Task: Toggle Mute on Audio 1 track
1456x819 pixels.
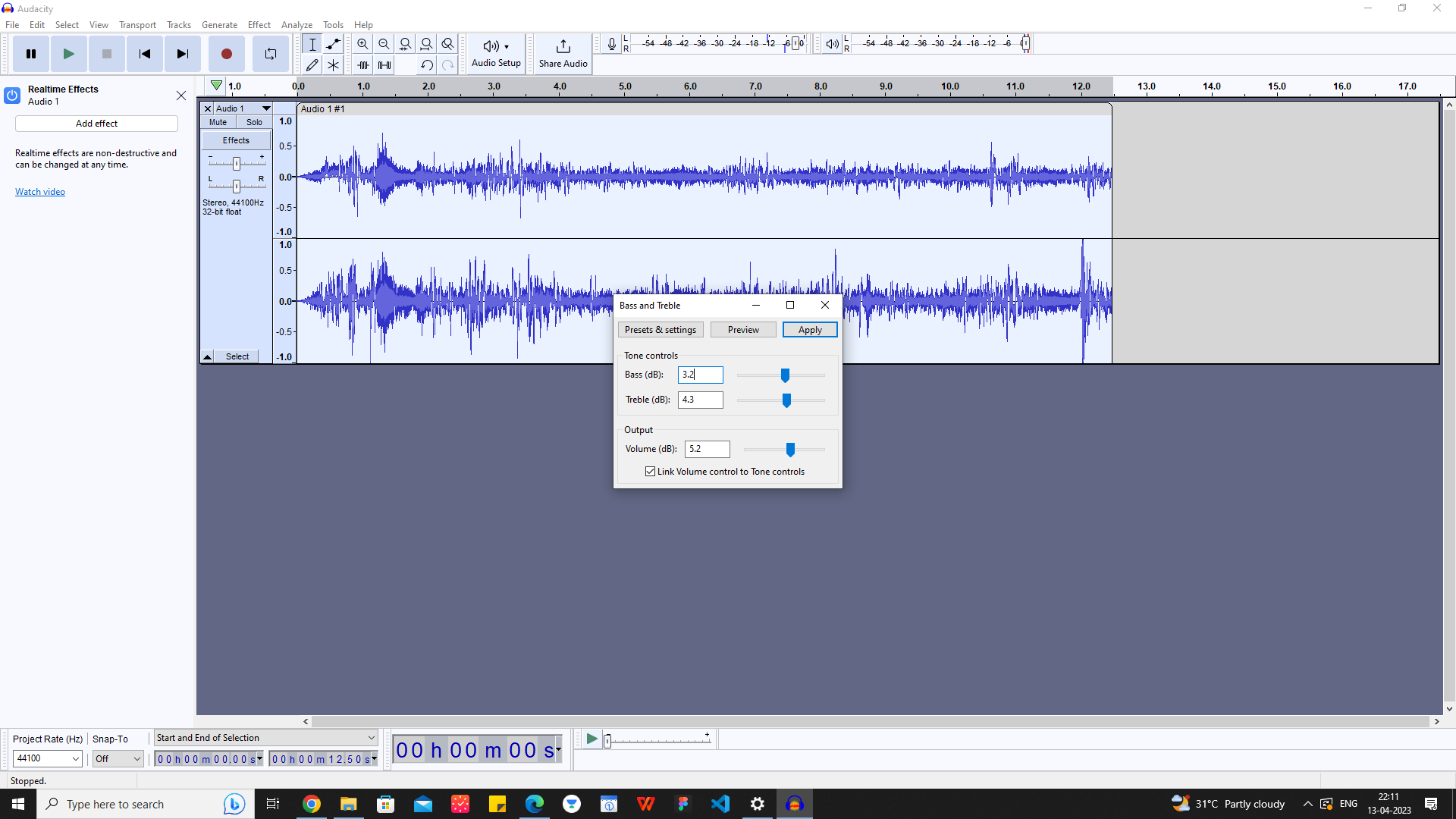Action: pyautogui.click(x=218, y=122)
